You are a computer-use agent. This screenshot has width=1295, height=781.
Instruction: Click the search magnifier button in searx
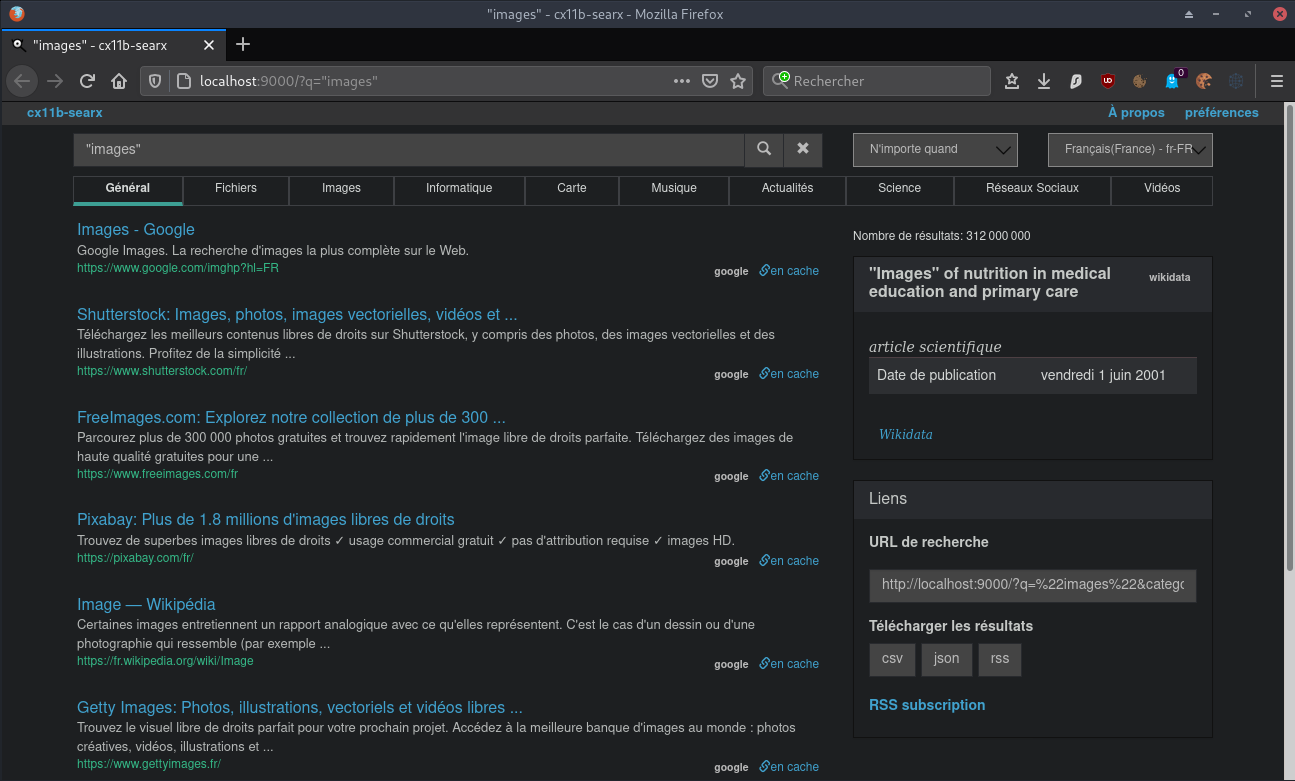click(764, 149)
